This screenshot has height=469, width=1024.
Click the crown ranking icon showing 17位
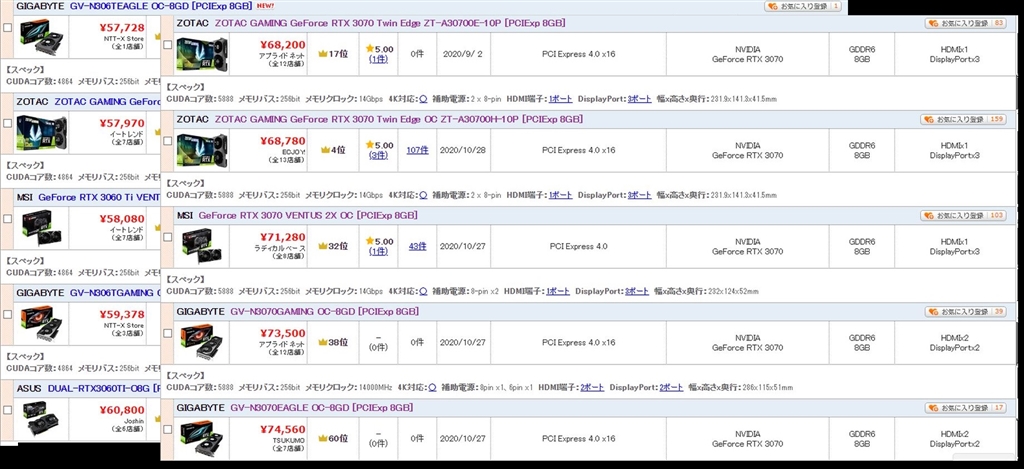tap(324, 53)
